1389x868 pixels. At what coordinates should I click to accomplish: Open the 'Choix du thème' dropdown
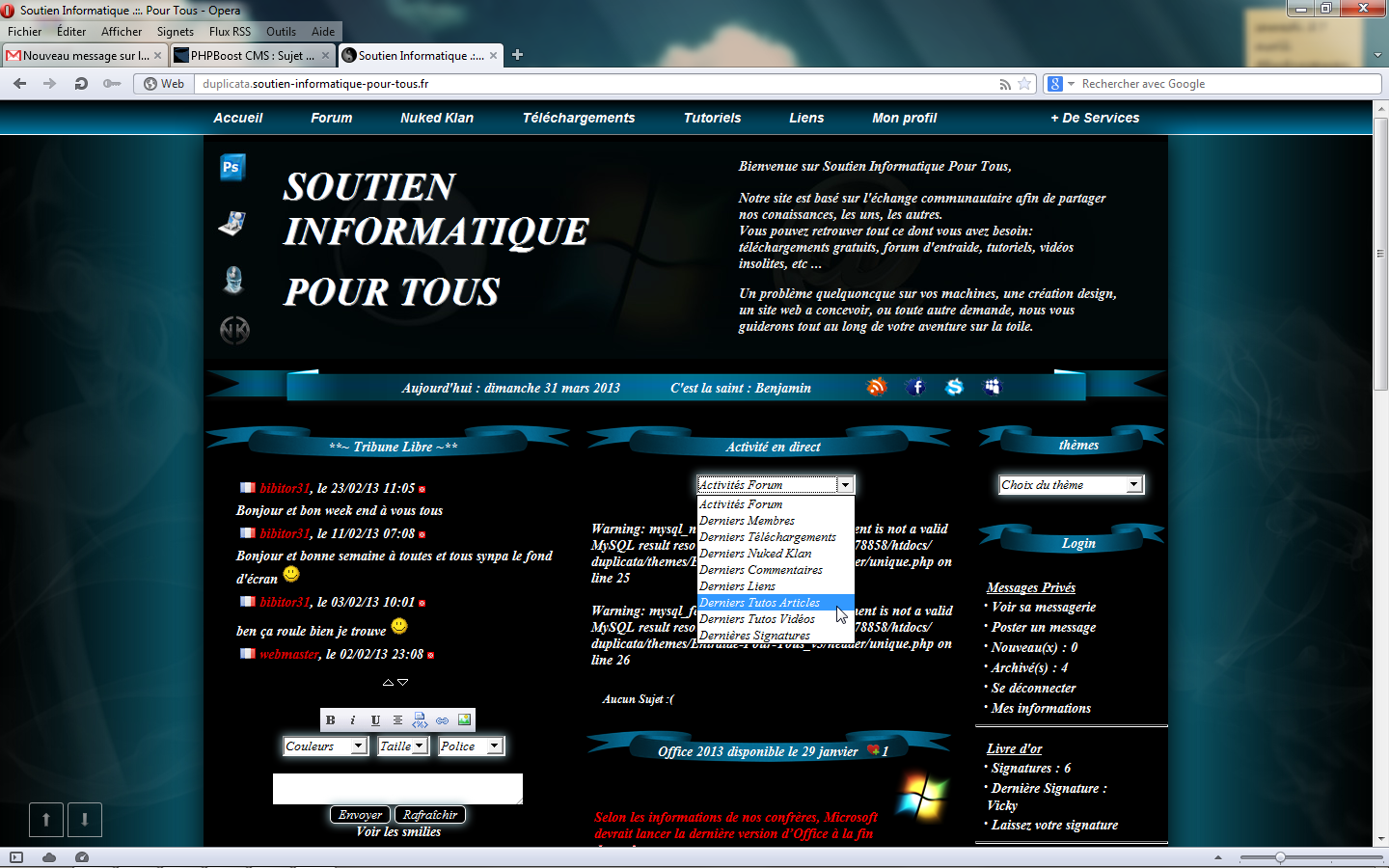1071,485
